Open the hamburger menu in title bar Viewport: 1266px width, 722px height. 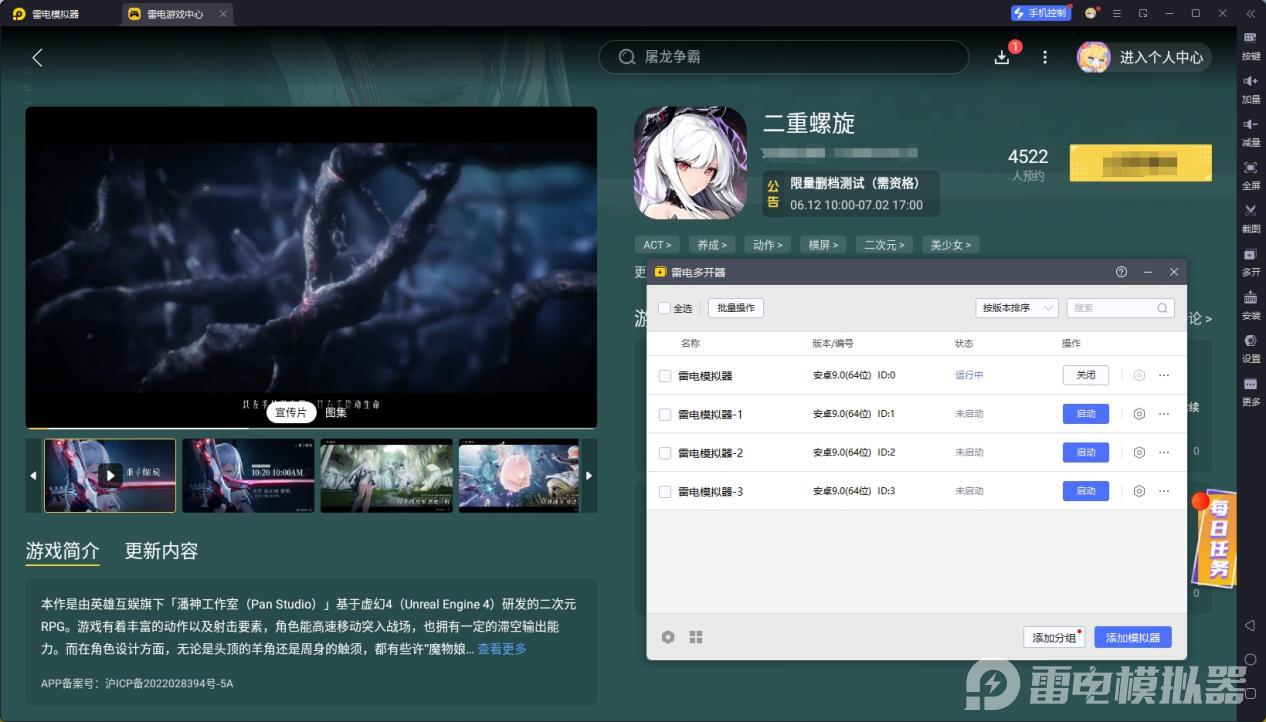[x=1117, y=13]
